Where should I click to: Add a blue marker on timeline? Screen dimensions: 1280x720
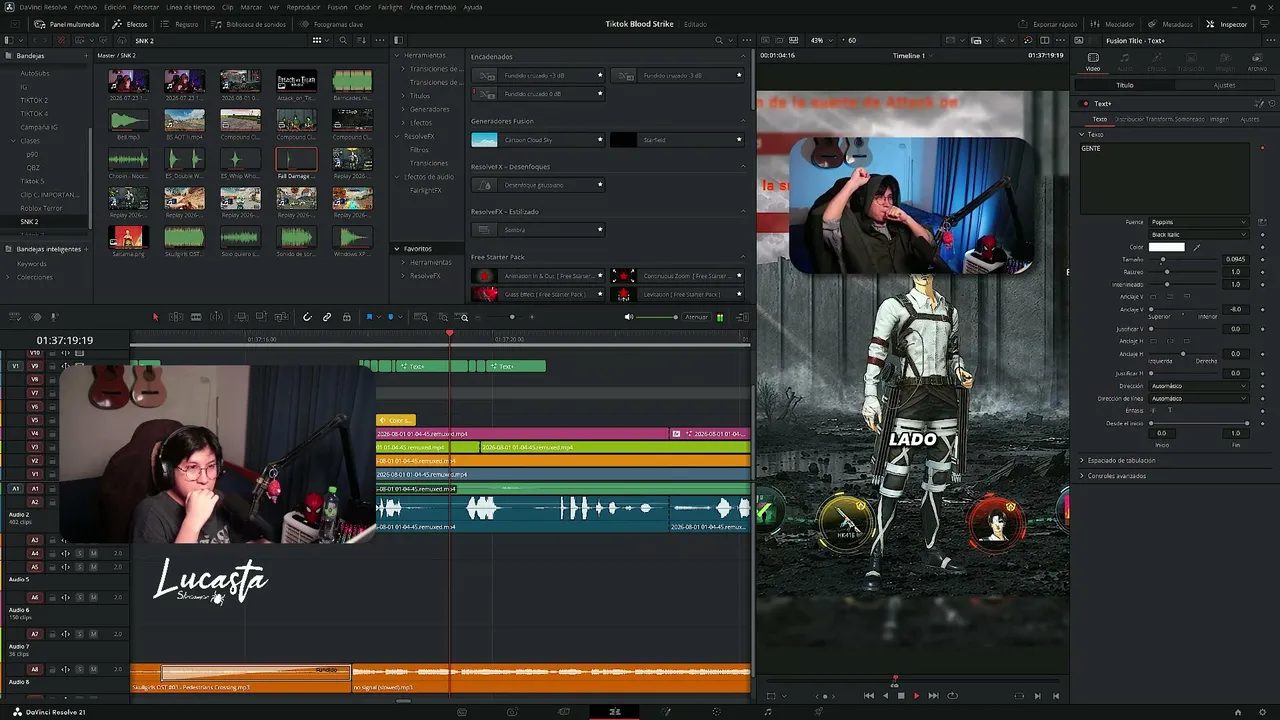(x=391, y=317)
